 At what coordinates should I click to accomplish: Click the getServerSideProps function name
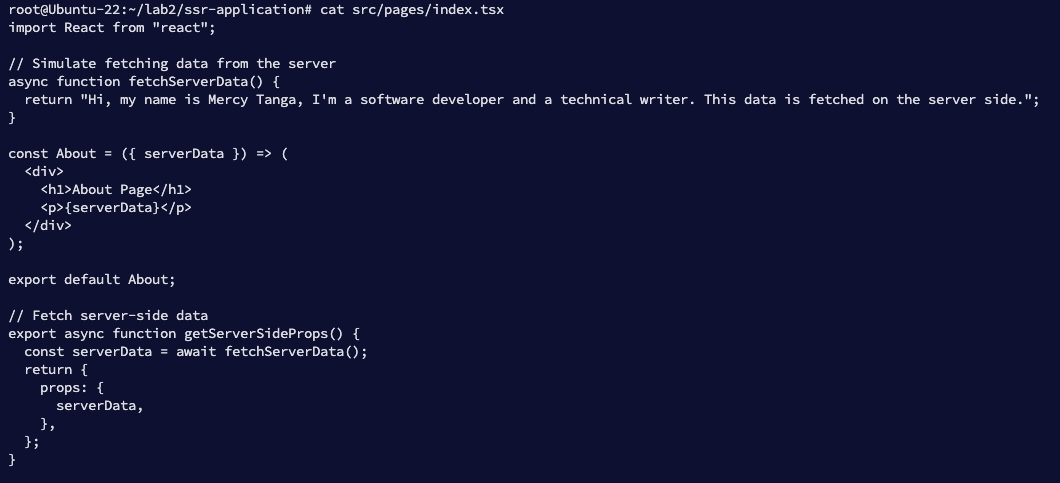(x=260, y=333)
